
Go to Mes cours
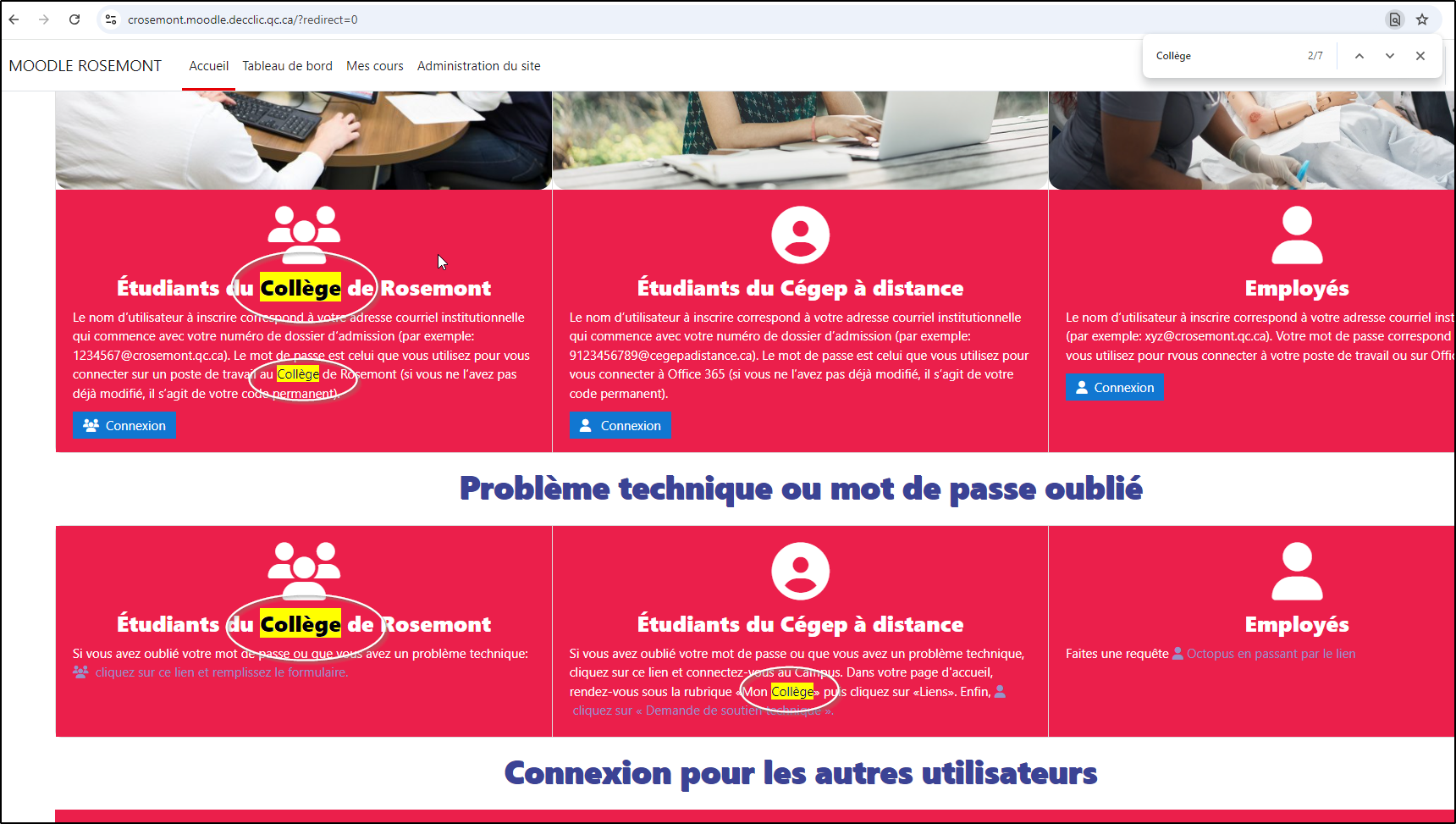(x=375, y=66)
